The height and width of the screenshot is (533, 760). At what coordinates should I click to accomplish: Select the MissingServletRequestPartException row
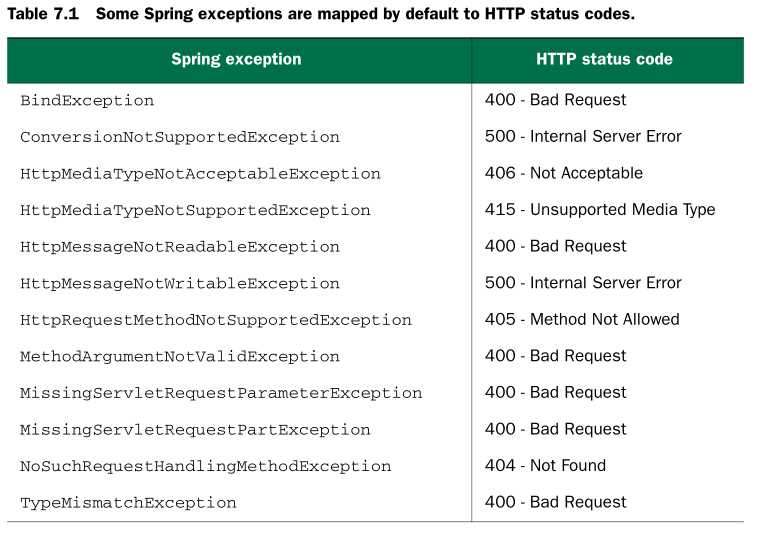click(195, 430)
